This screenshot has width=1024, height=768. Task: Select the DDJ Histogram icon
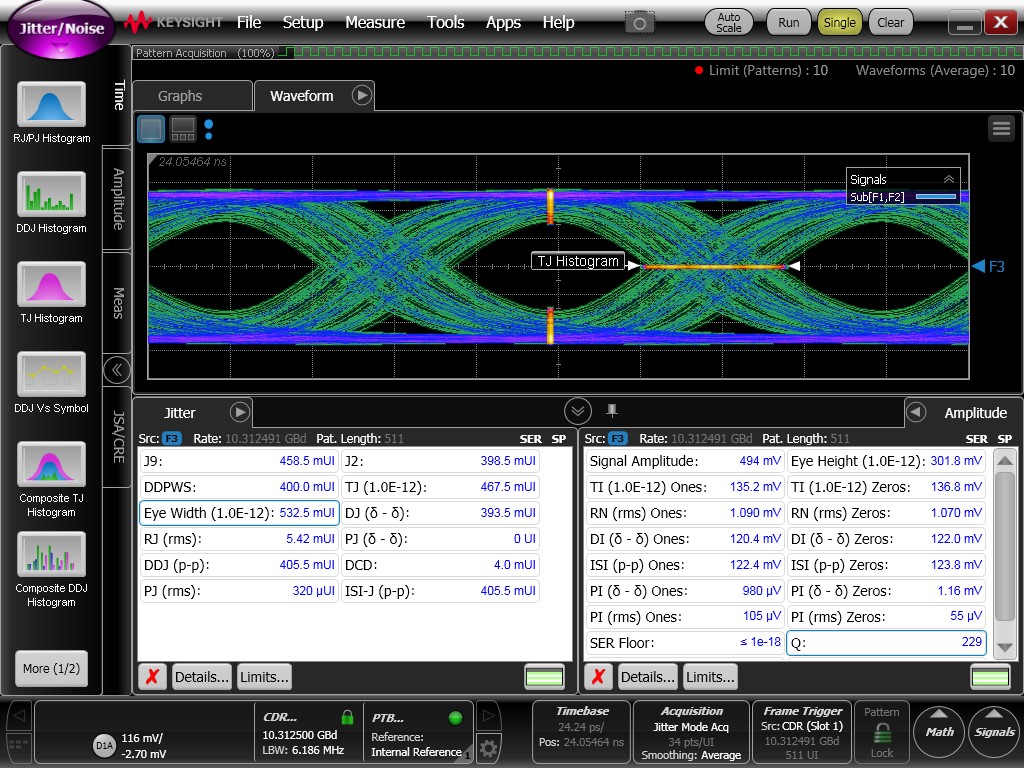(51, 195)
